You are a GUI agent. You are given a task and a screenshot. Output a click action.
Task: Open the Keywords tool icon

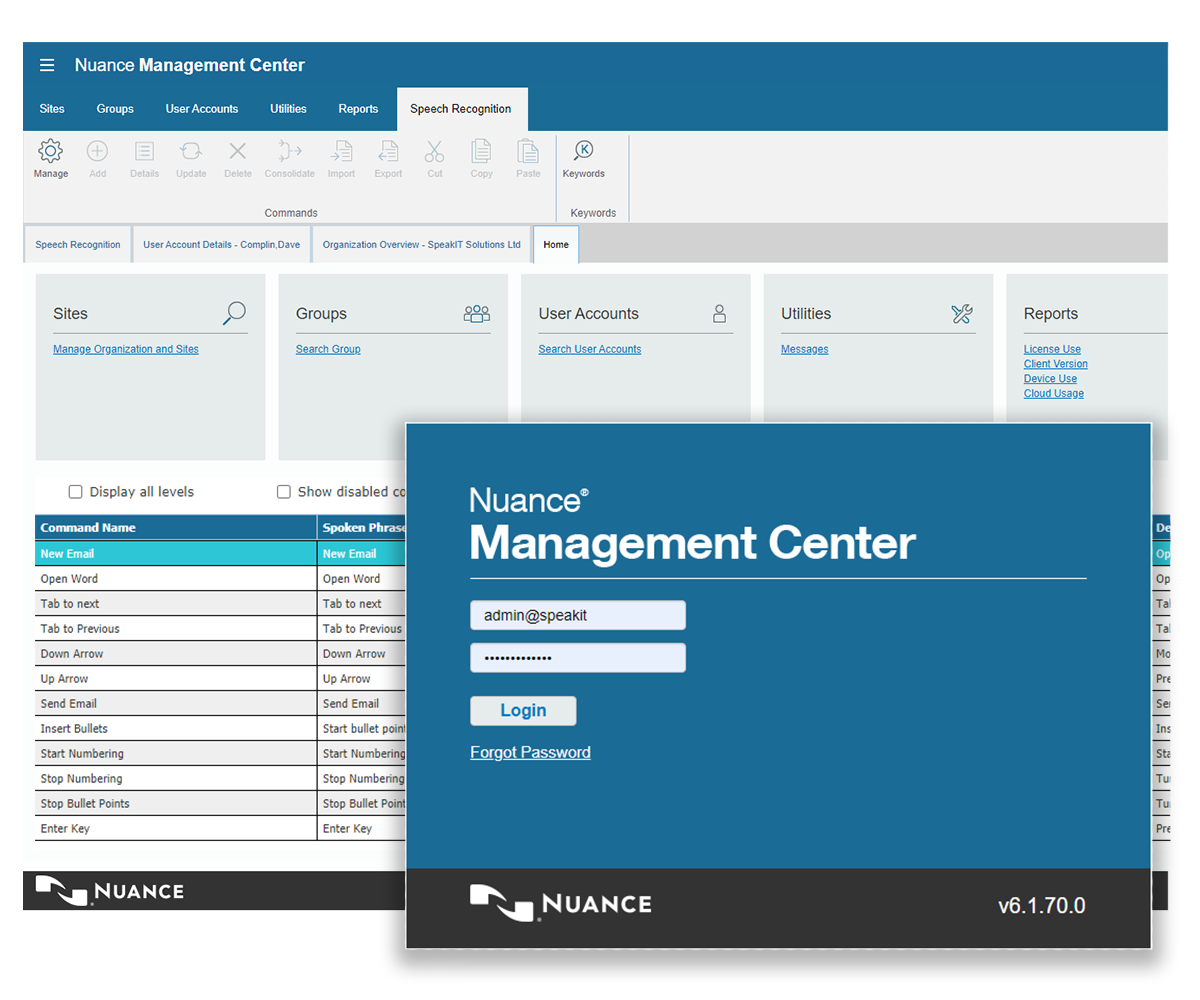(x=583, y=151)
